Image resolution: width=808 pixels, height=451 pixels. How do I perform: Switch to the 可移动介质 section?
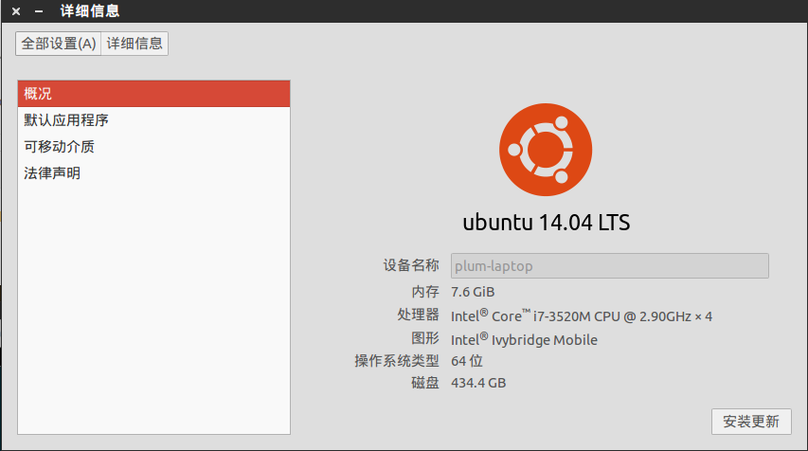59,147
